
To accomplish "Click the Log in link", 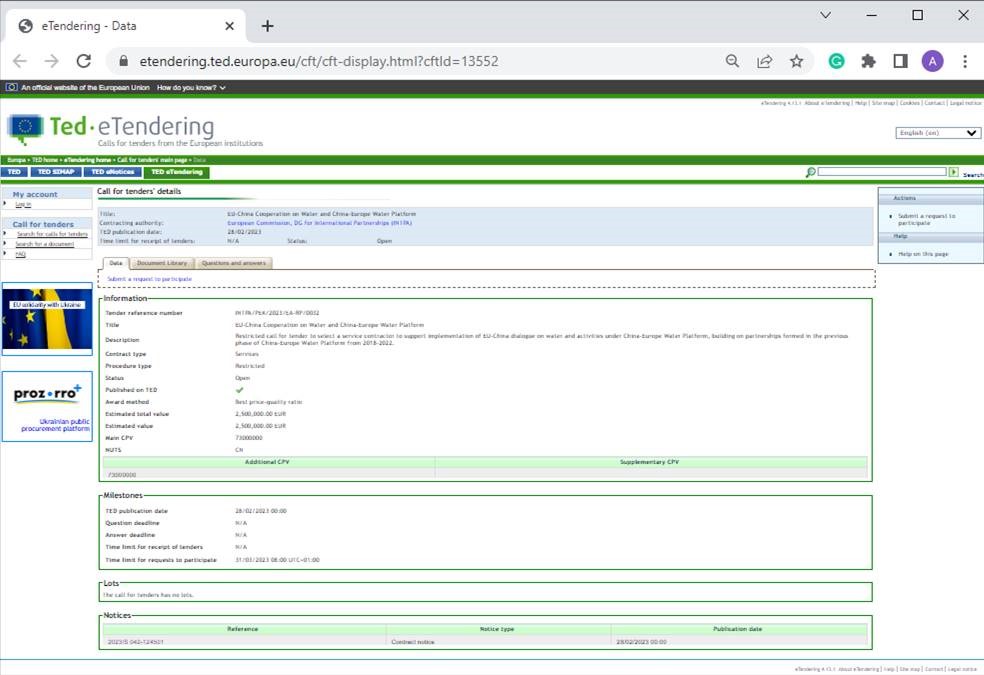I will pyautogui.click(x=23, y=204).
